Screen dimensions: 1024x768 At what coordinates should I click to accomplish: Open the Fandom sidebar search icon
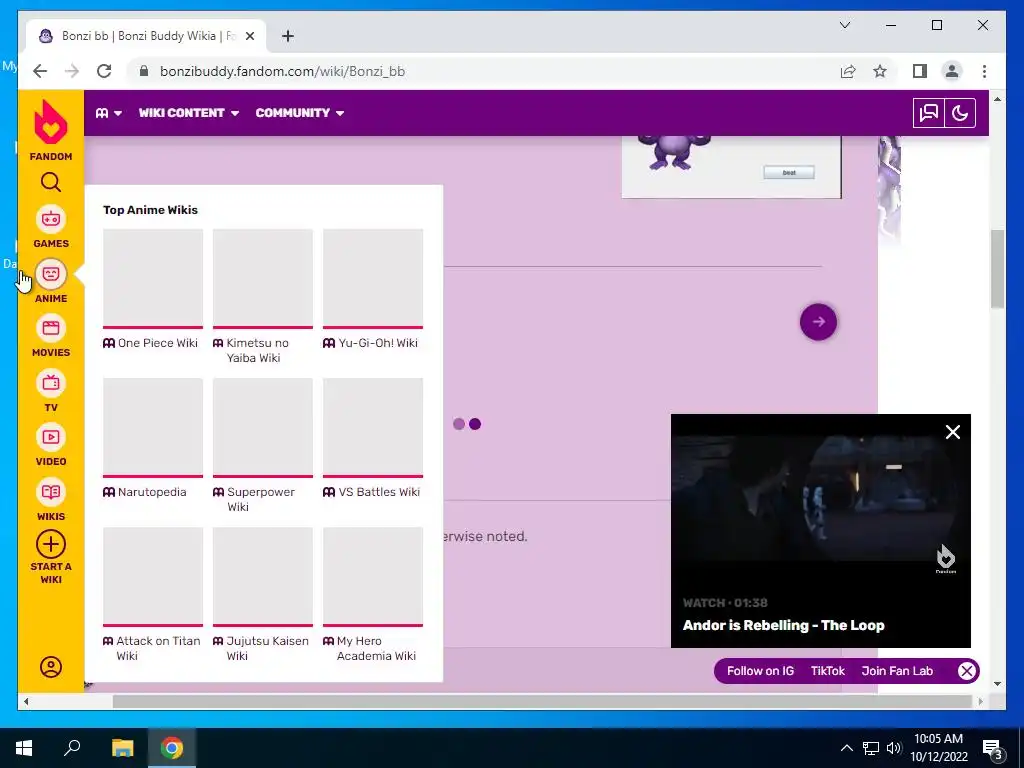(x=51, y=182)
